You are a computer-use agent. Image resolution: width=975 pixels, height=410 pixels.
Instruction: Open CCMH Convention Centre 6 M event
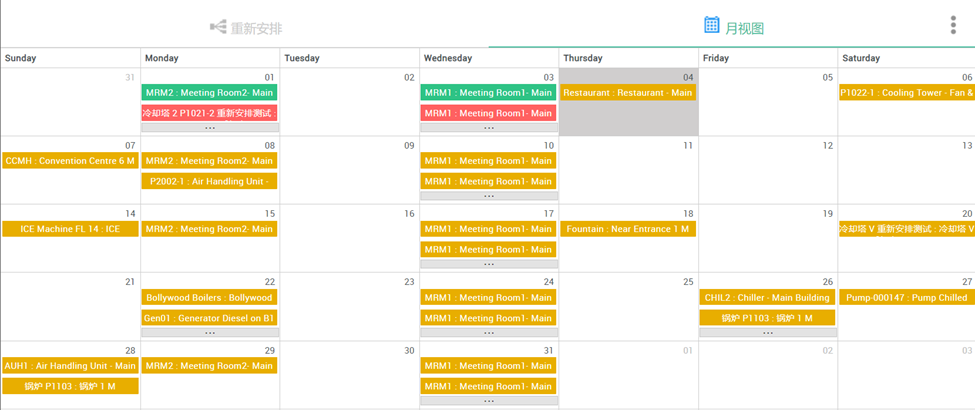click(70, 161)
